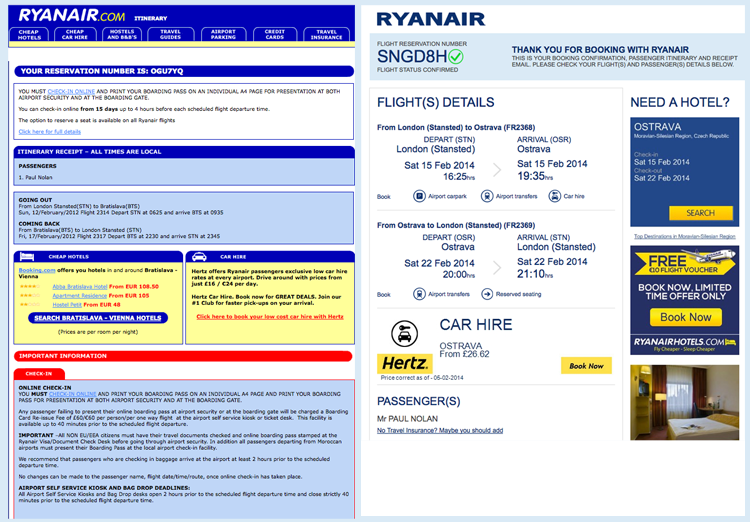The image size is (750, 522).
Task: Click Book Now for Hertz car hire
Action: pyautogui.click(x=586, y=366)
